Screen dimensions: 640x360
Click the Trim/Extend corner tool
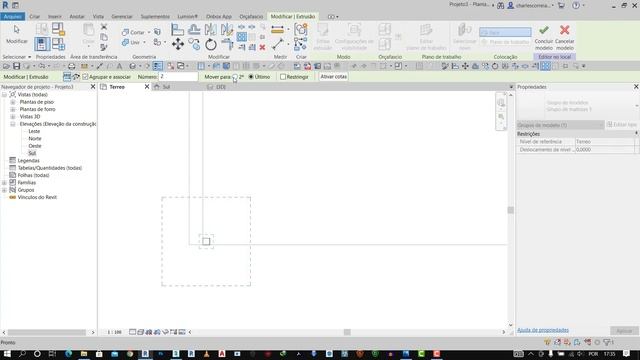pos(227,44)
